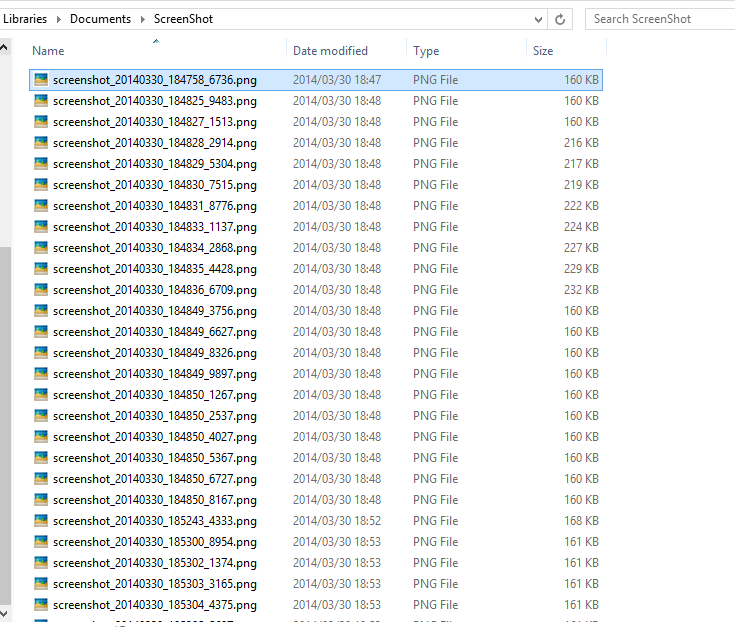
Task: Select icon of screenshot_20140330_184850_2537.png
Action: [41, 416]
